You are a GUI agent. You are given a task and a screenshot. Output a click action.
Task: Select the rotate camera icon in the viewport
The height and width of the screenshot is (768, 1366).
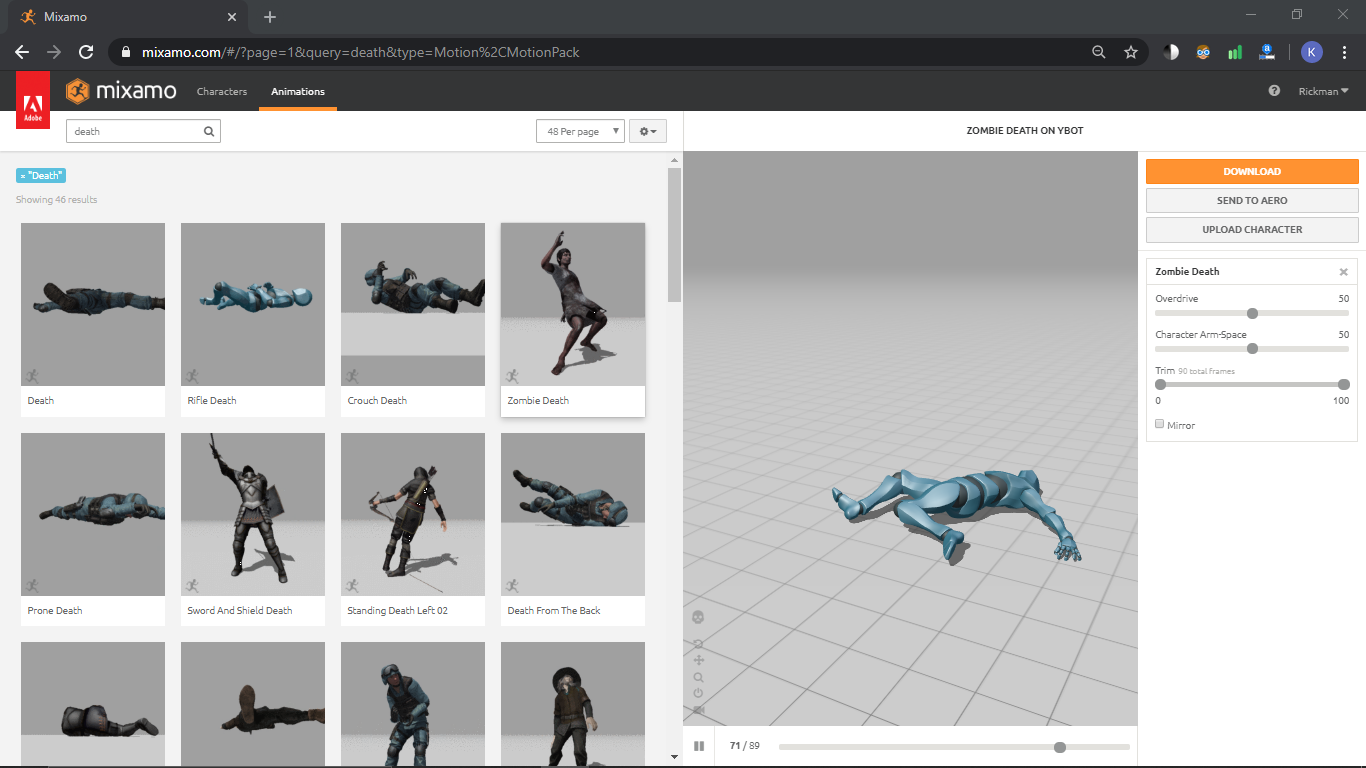pyautogui.click(x=698, y=643)
